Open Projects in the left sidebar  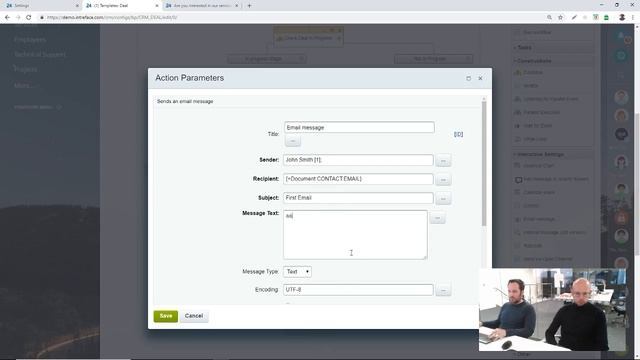(25, 69)
